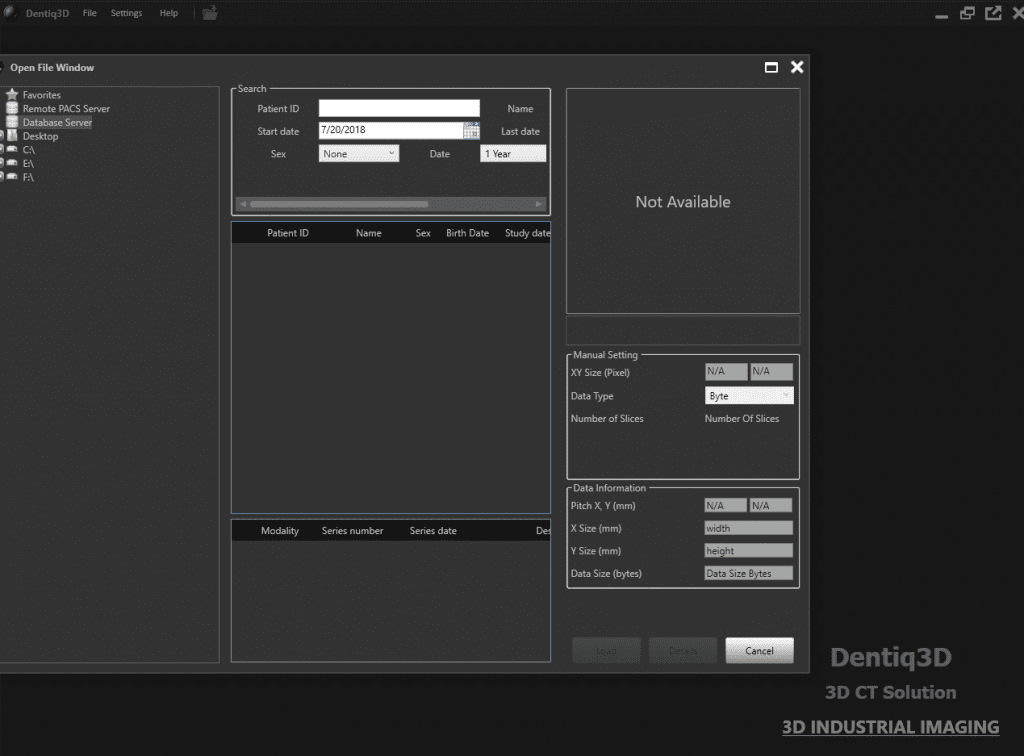Click the Desktop folder icon
Image resolution: width=1024 pixels, height=756 pixels.
[x=12, y=136]
